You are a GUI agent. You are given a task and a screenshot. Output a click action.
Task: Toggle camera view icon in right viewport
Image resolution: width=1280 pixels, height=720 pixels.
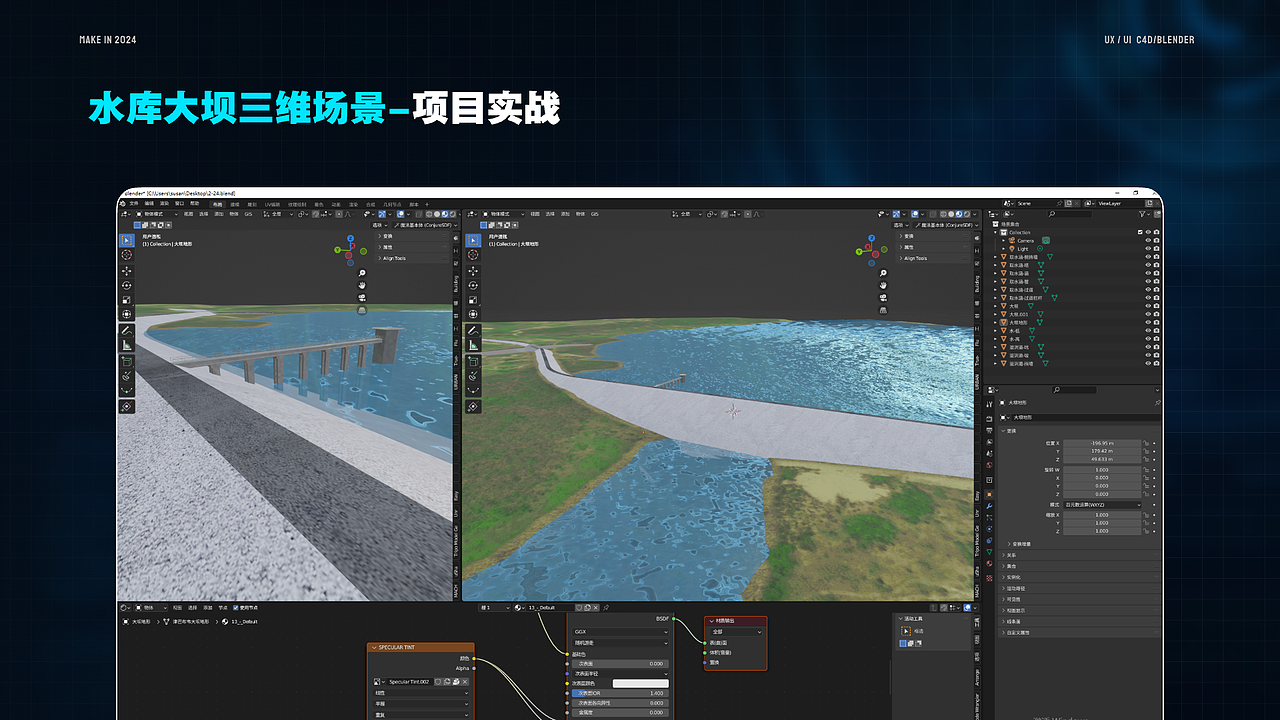click(x=884, y=297)
